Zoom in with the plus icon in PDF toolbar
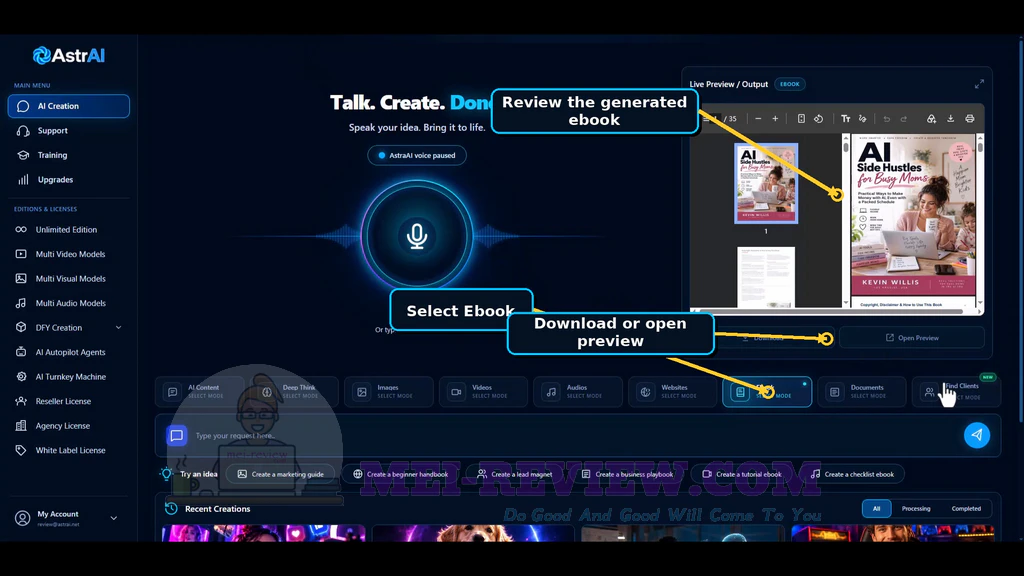The width and height of the screenshot is (1024, 576). click(x=775, y=119)
